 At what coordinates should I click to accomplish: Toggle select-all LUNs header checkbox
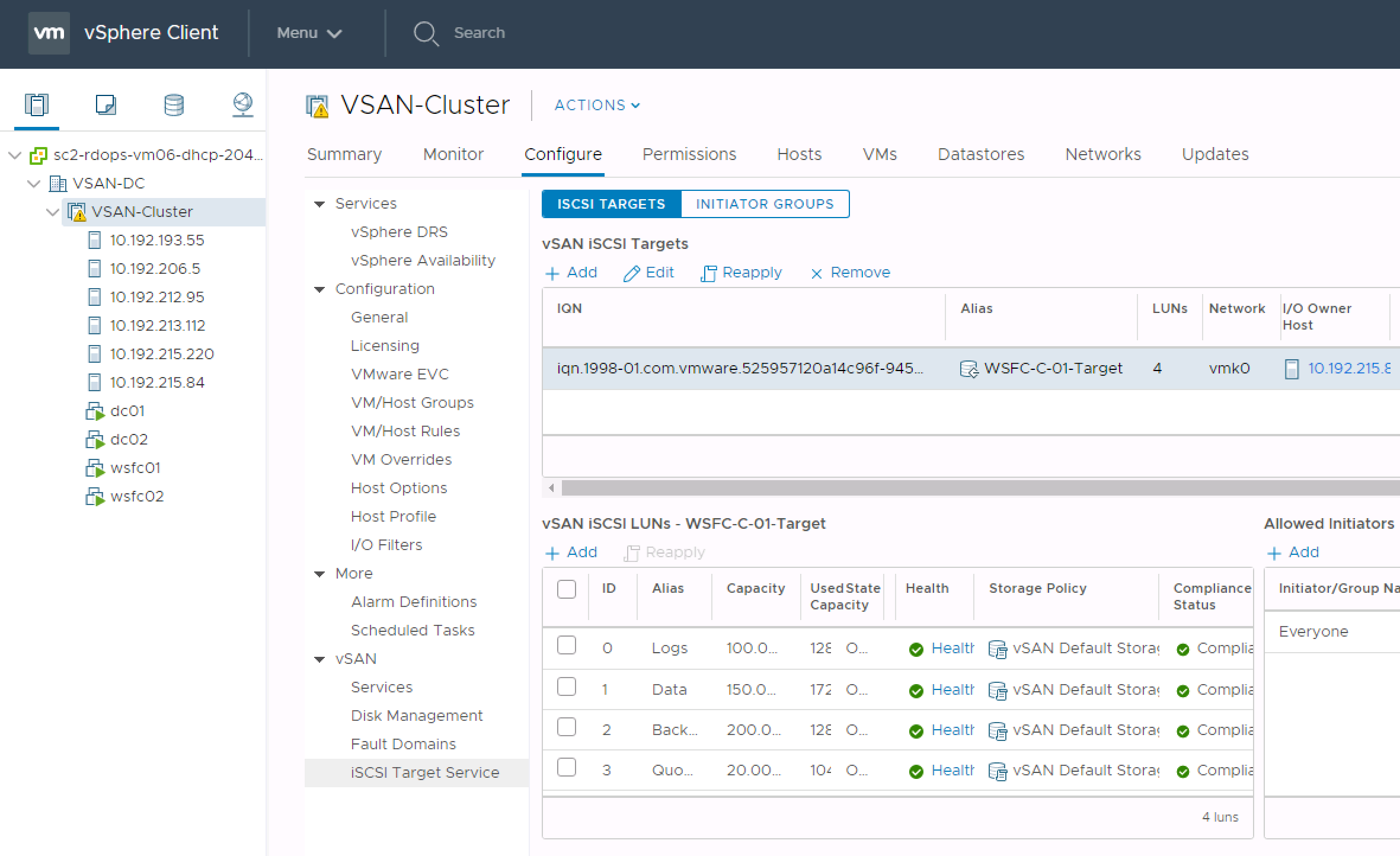[567, 589]
